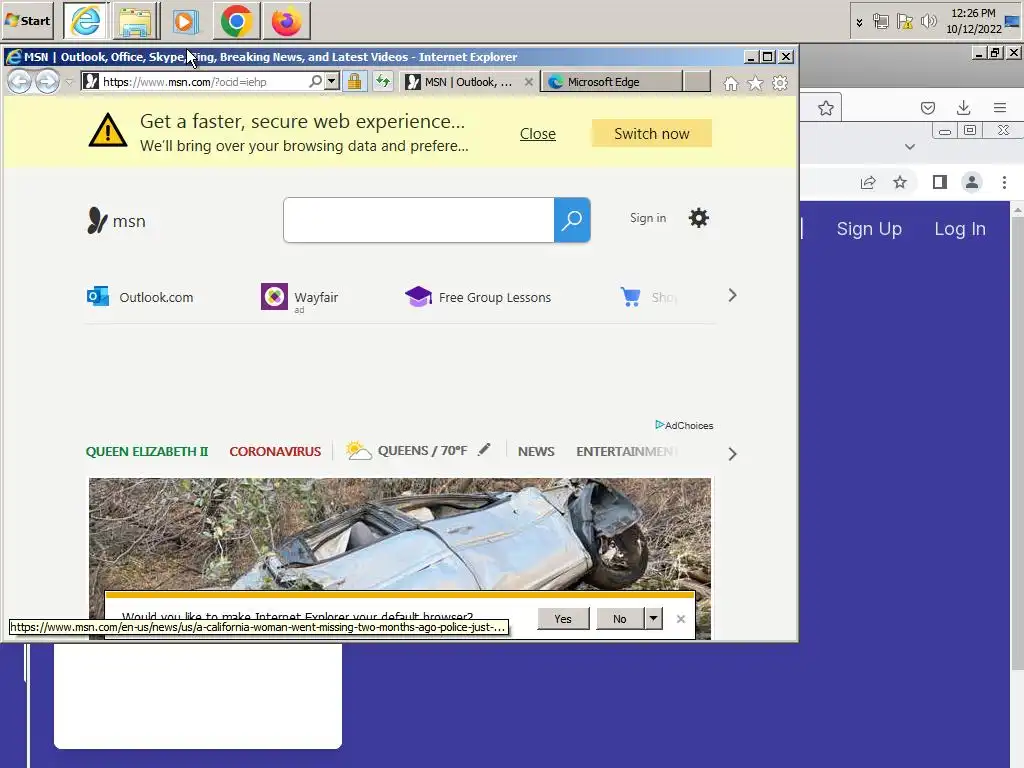1024x768 pixels.
Task: Show hidden system tray icons
Action: click(x=859, y=22)
